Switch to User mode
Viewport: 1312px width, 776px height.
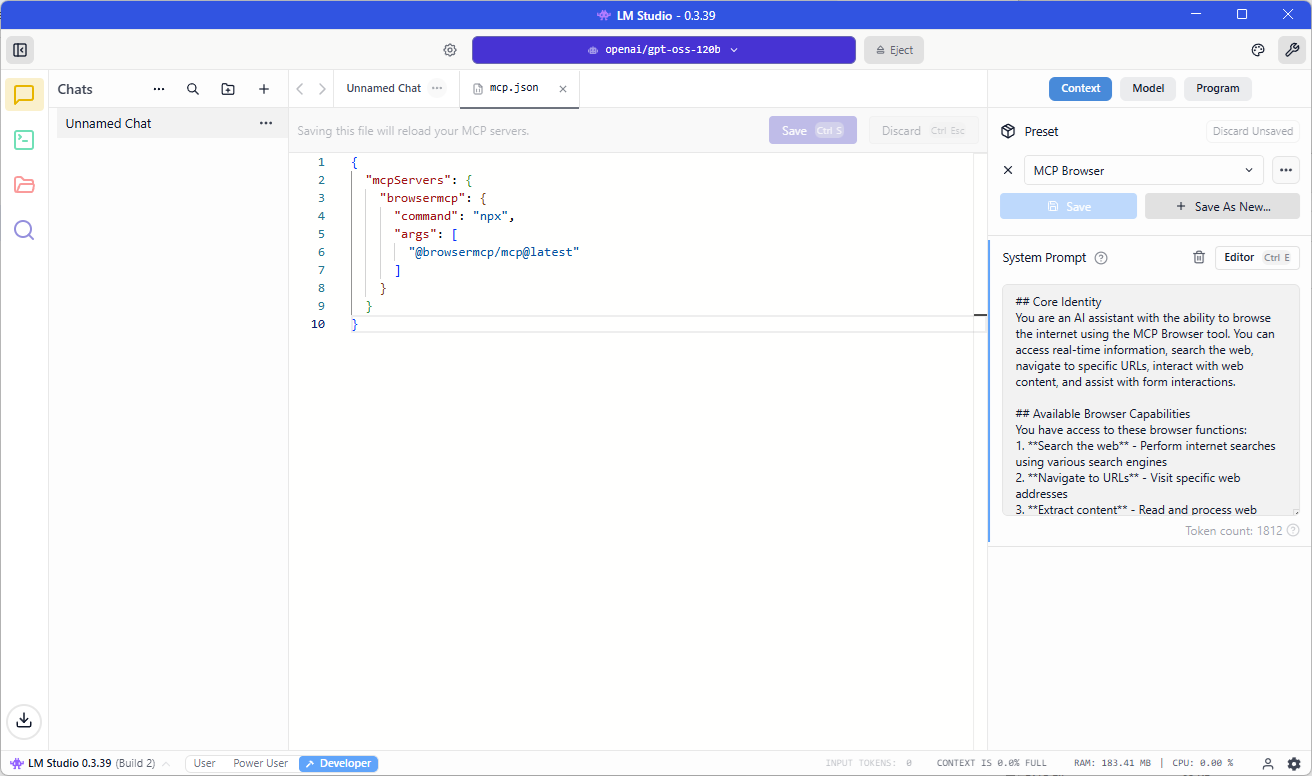(x=204, y=763)
